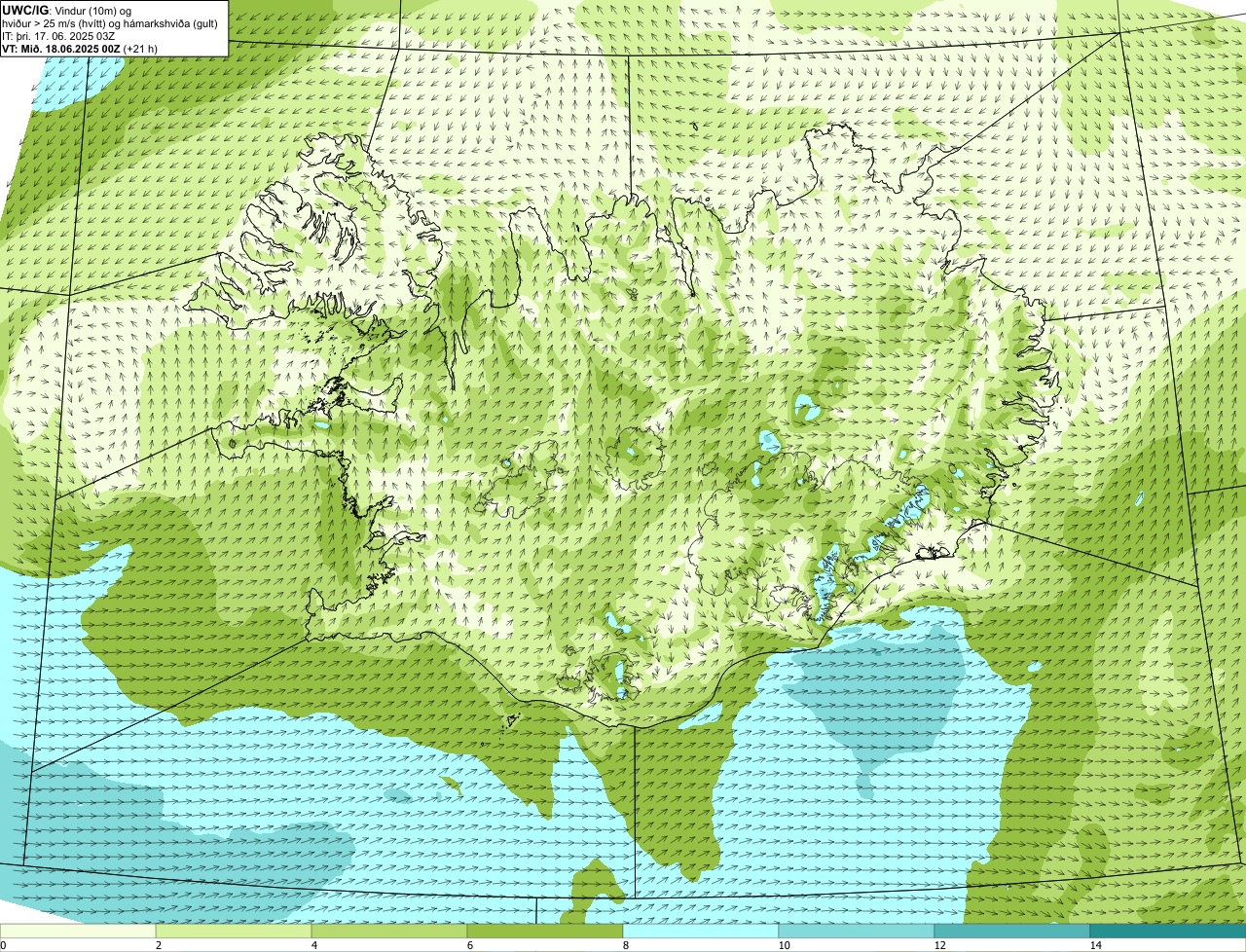Click the 10–12 m/s legend color swatch
Screen dimensions: 1246x952
pos(857,931)
